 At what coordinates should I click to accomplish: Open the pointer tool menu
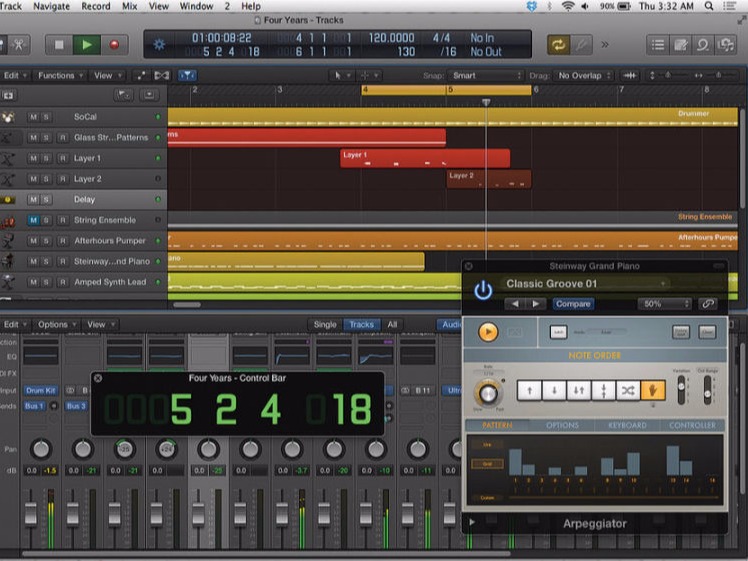(342, 75)
